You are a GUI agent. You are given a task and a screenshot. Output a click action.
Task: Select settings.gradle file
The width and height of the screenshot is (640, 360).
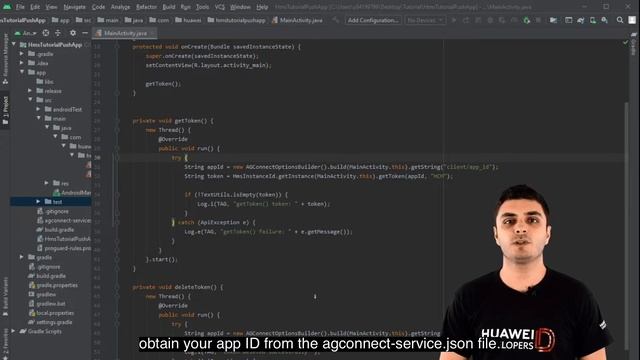tap(50, 322)
